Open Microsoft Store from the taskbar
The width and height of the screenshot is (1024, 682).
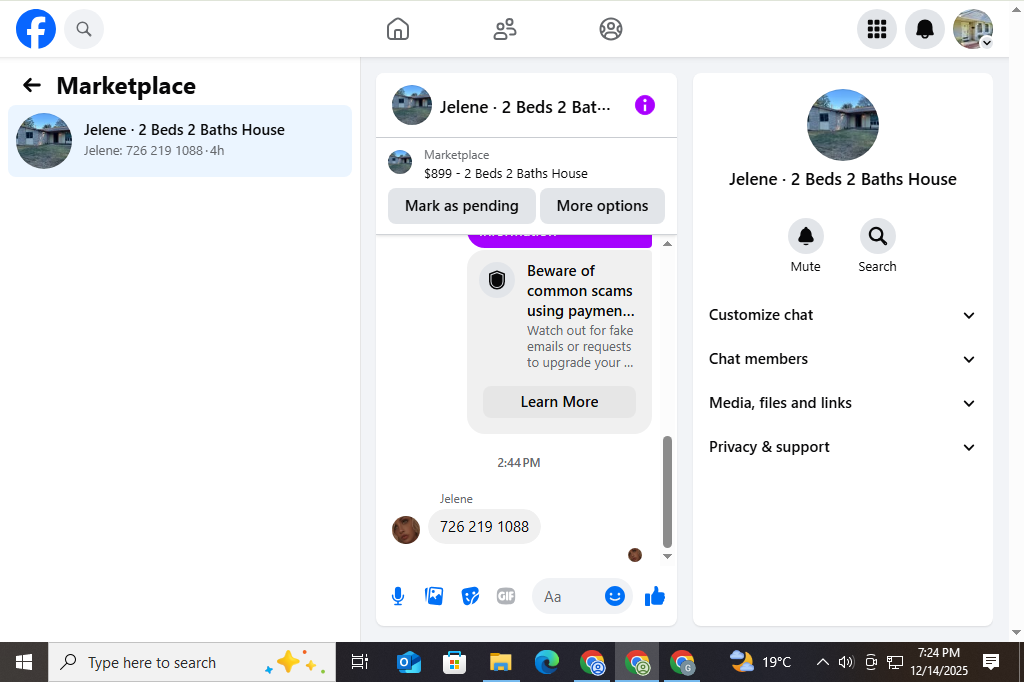tap(455, 662)
